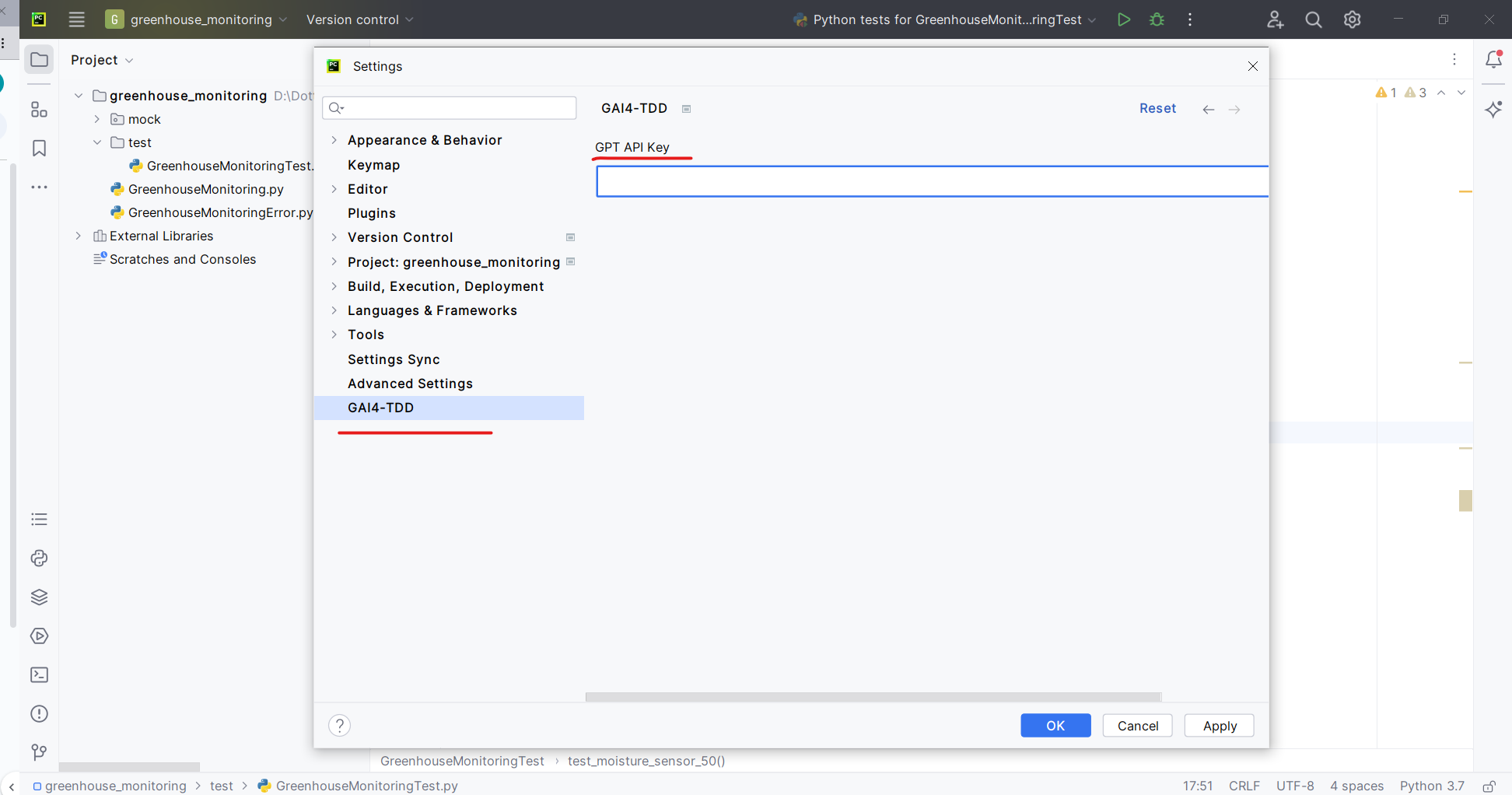
Task: Click Settings search field
Action: coord(450,108)
